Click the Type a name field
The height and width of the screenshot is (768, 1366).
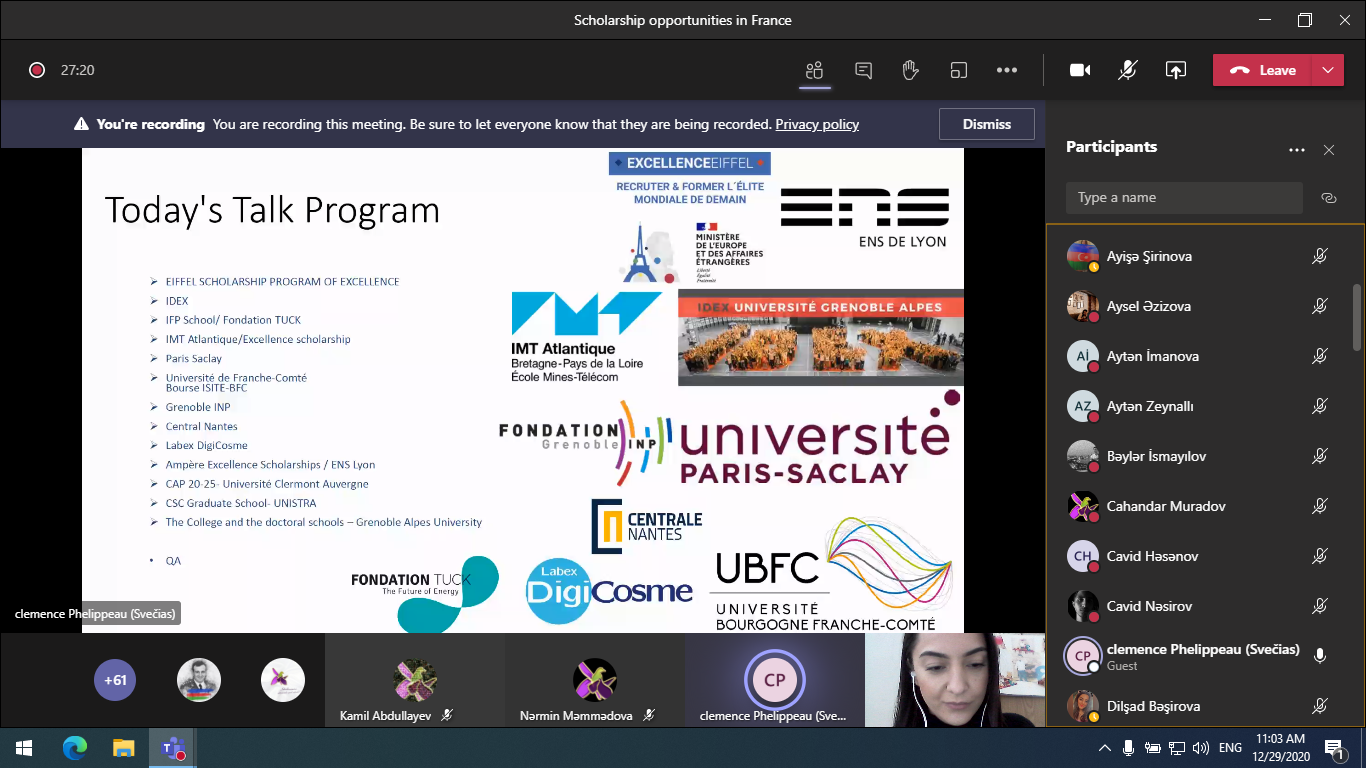click(1184, 198)
